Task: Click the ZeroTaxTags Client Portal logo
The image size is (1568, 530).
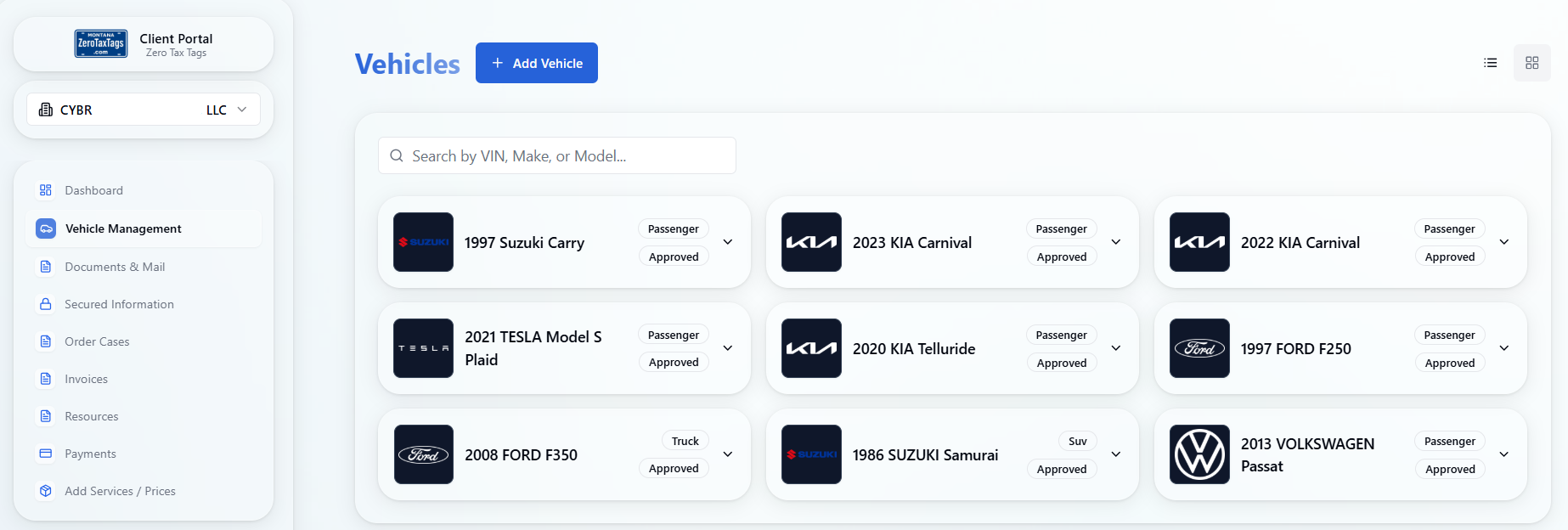Action: click(x=101, y=43)
